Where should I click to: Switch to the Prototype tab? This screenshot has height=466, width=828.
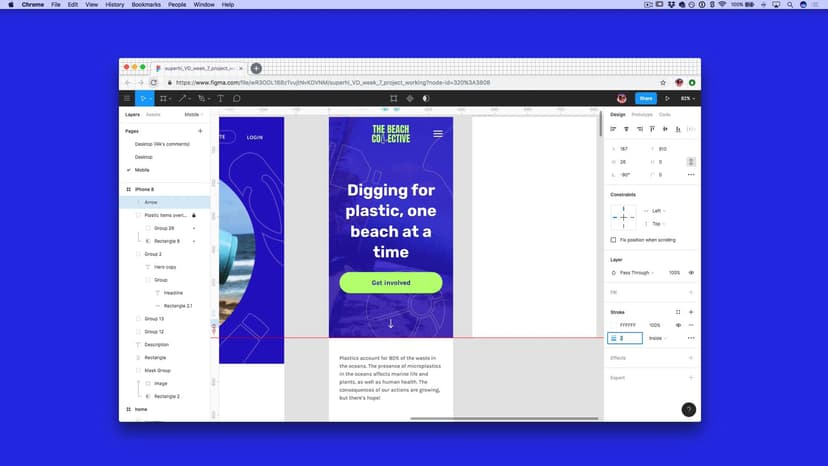[x=641, y=115]
